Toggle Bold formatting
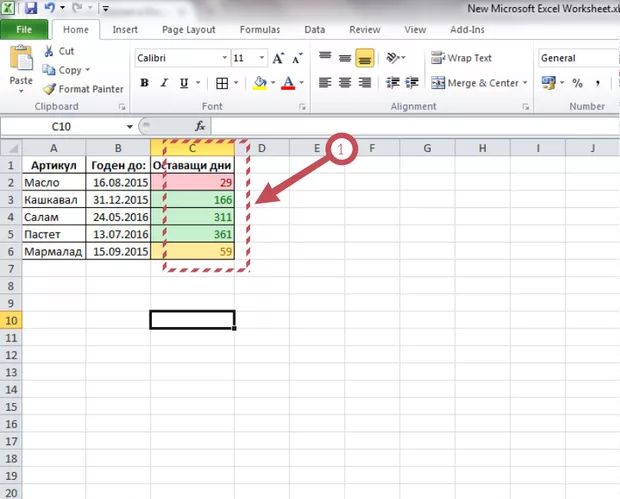Image resolution: width=620 pixels, height=499 pixels. (x=144, y=83)
